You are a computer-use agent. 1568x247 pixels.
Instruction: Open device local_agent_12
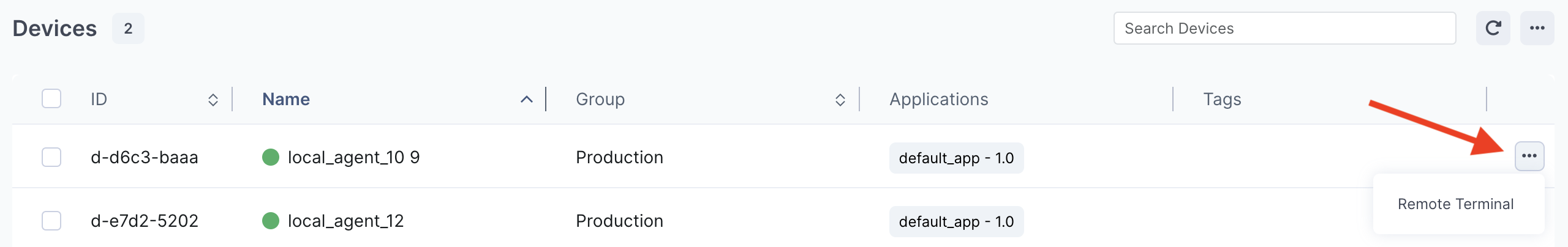click(346, 221)
